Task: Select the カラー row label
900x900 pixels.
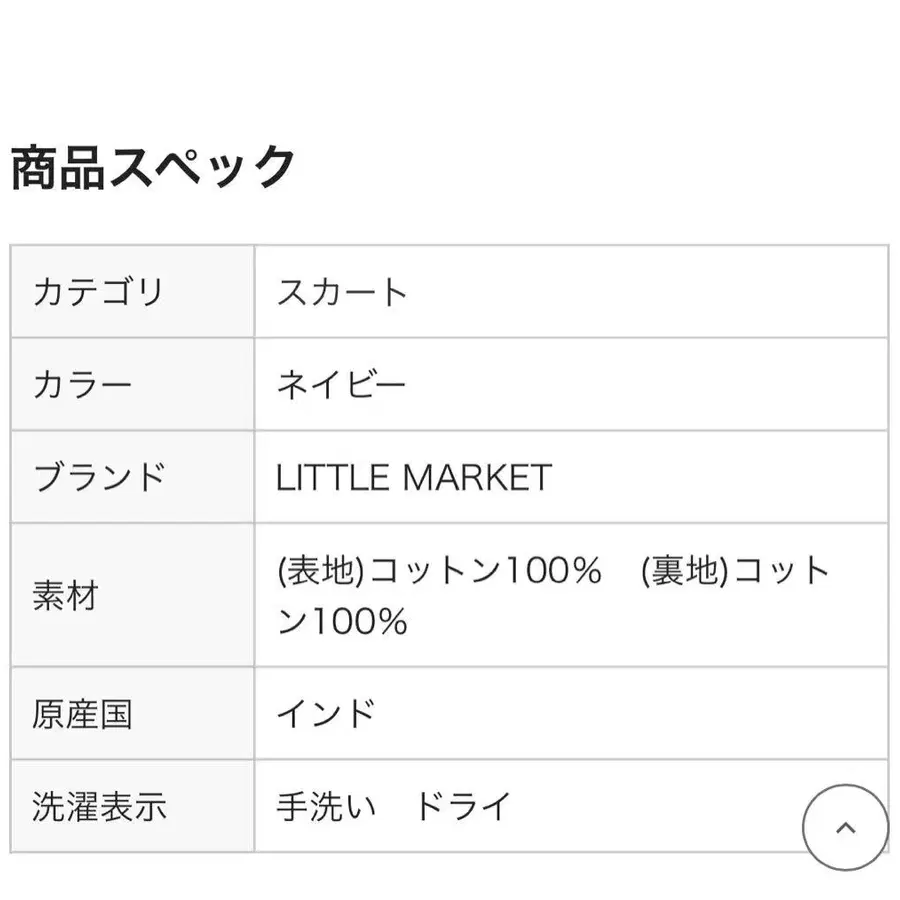Action: pos(82,385)
